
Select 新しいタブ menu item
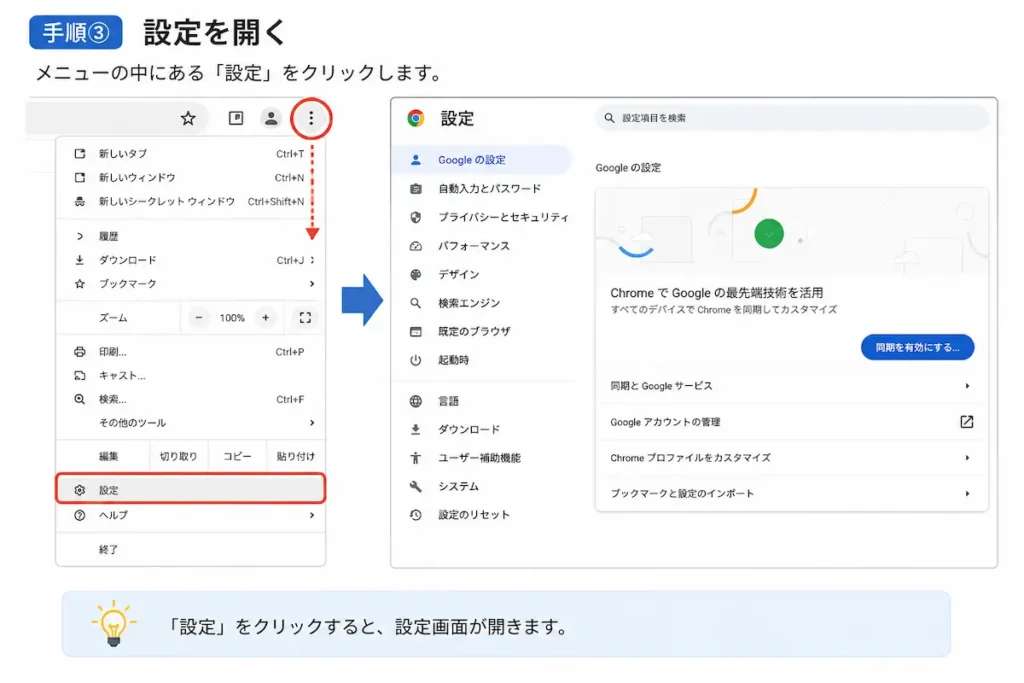[191, 153]
